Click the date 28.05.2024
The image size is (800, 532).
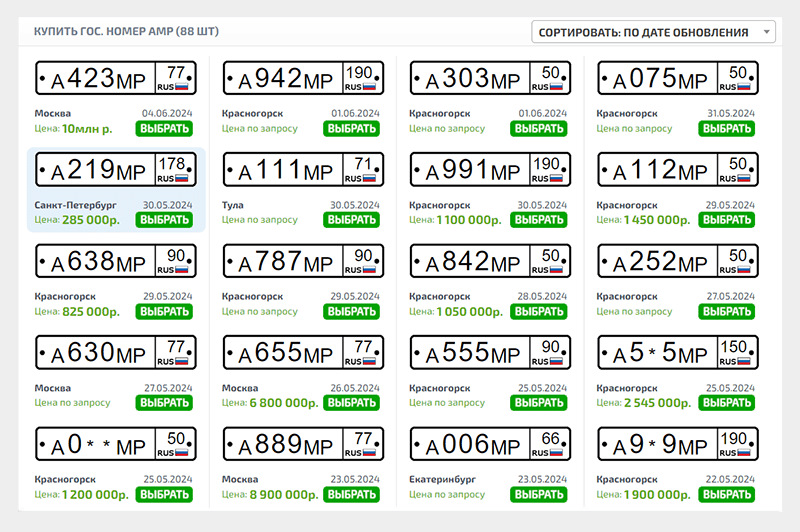(542, 296)
